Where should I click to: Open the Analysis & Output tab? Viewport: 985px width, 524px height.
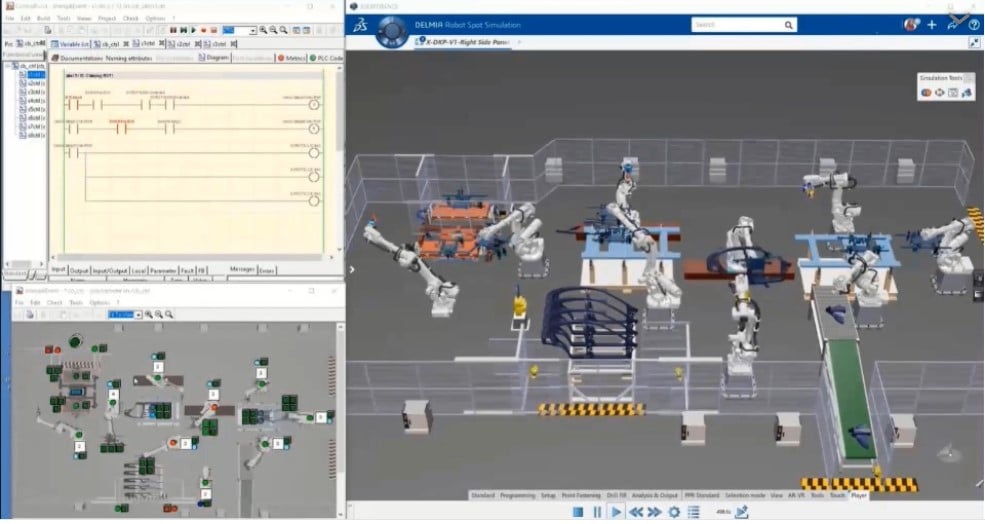655,496
